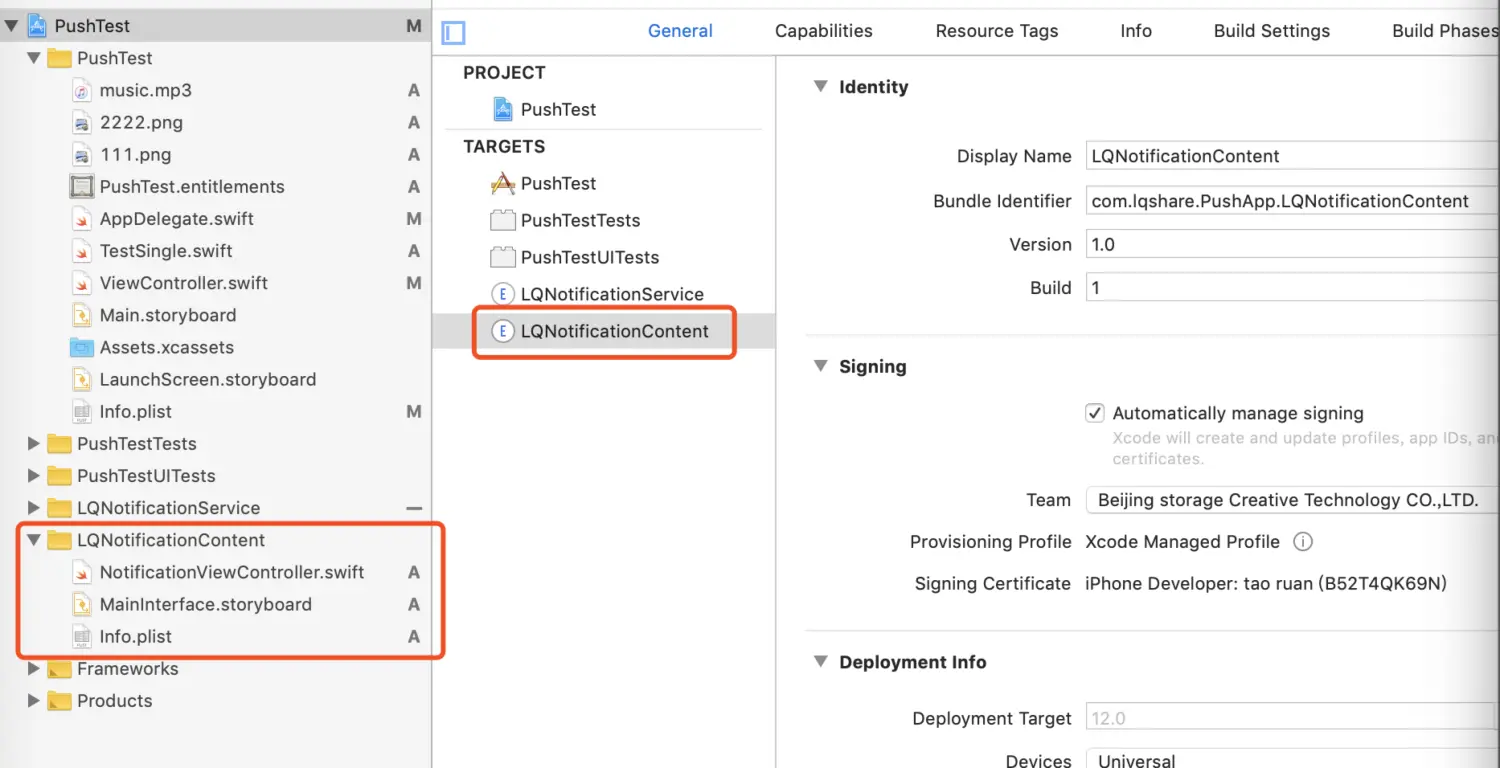1500x768 pixels.
Task: Open the Info tab
Action: pos(1136,31)
